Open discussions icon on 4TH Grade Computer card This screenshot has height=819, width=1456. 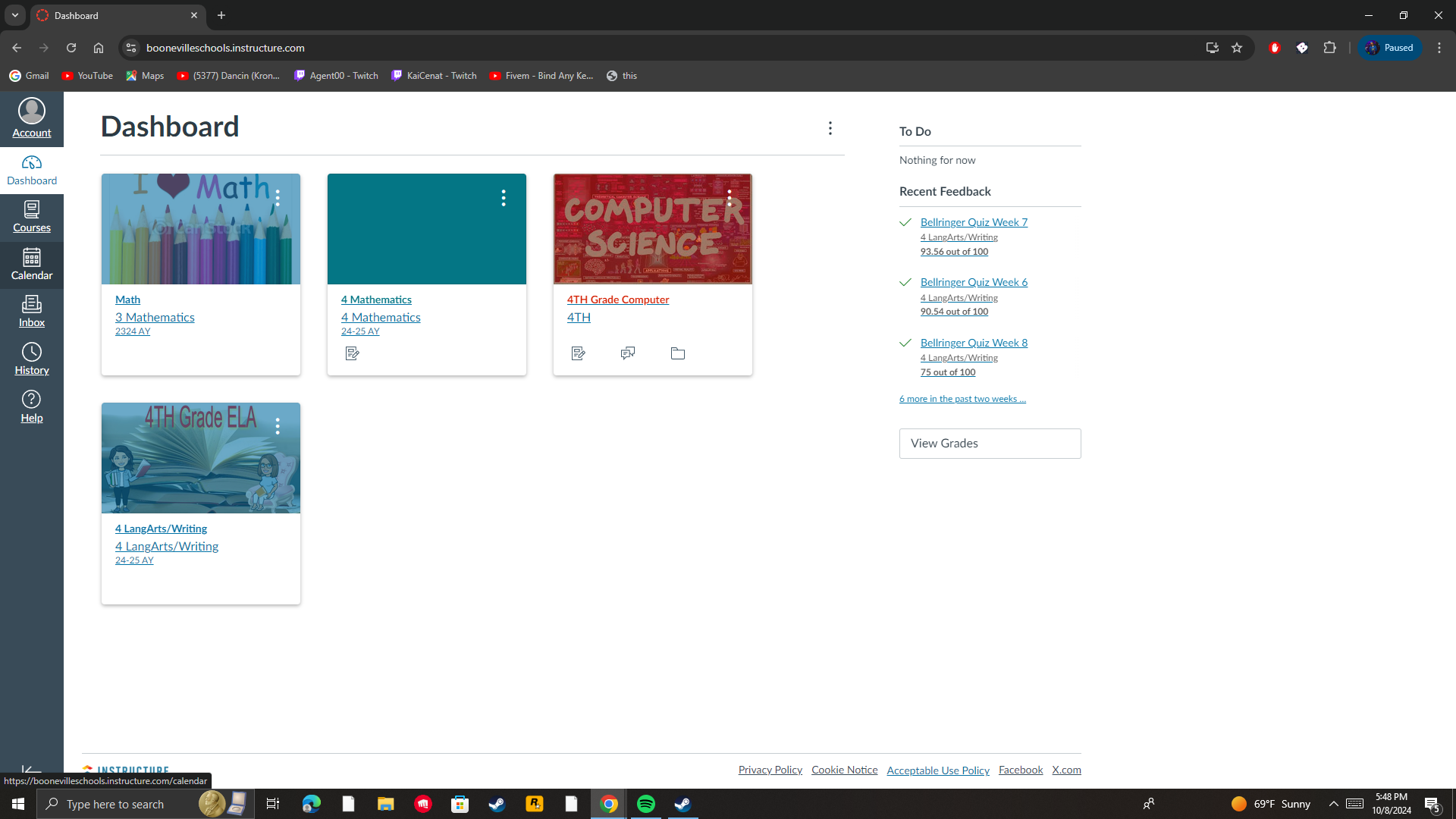pyautogui.click(x=628, y=353)
